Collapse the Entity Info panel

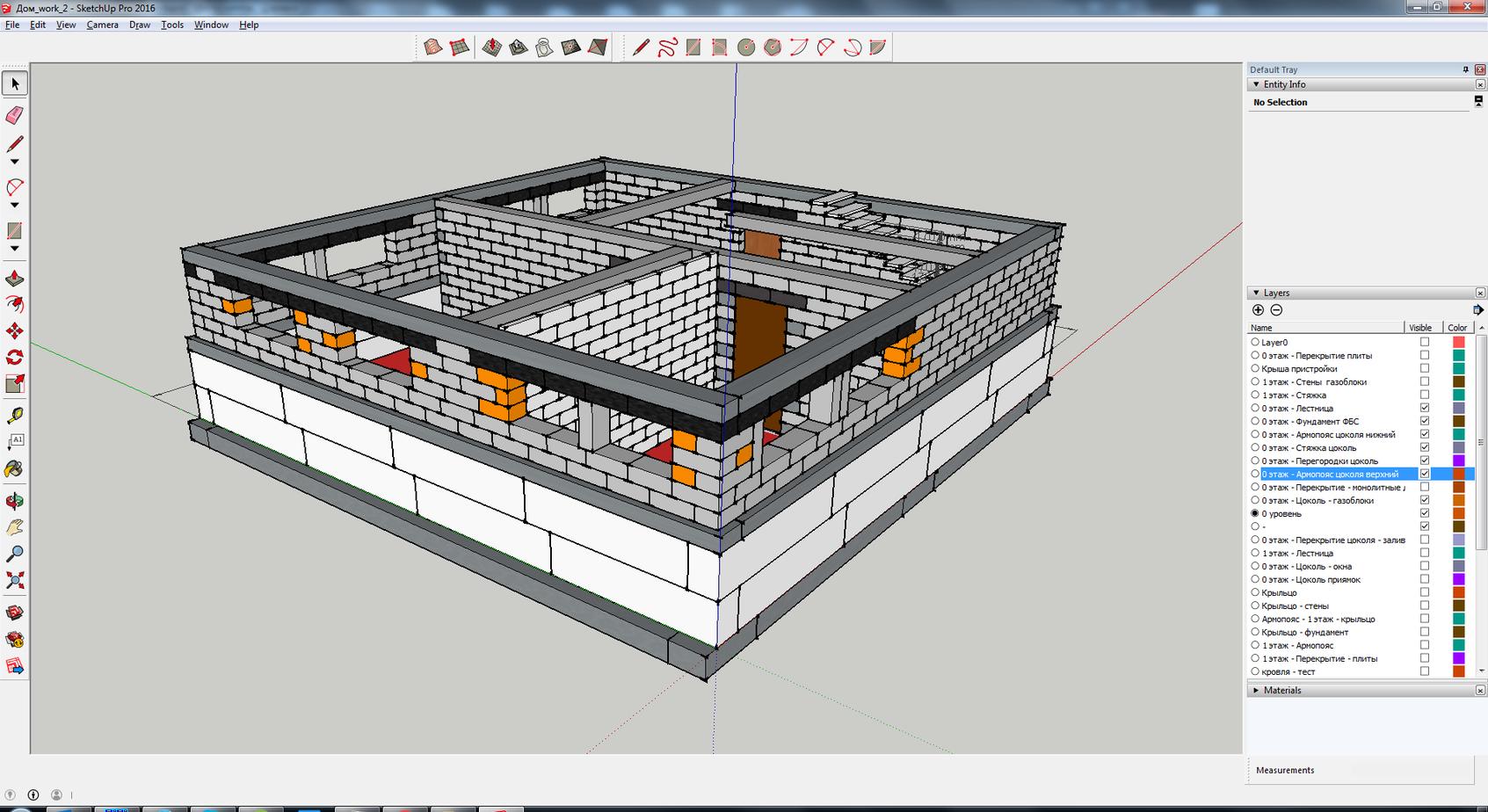[1256, 84]
